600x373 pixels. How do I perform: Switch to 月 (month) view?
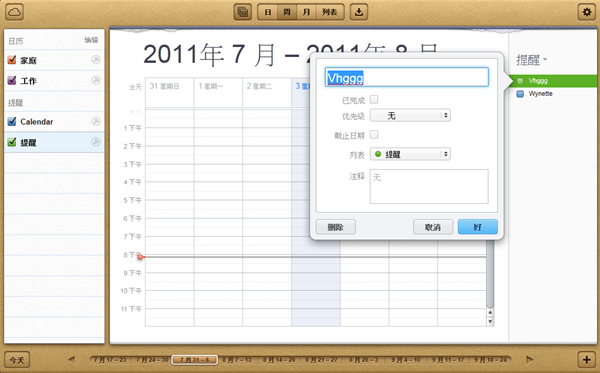click(307, 12)
